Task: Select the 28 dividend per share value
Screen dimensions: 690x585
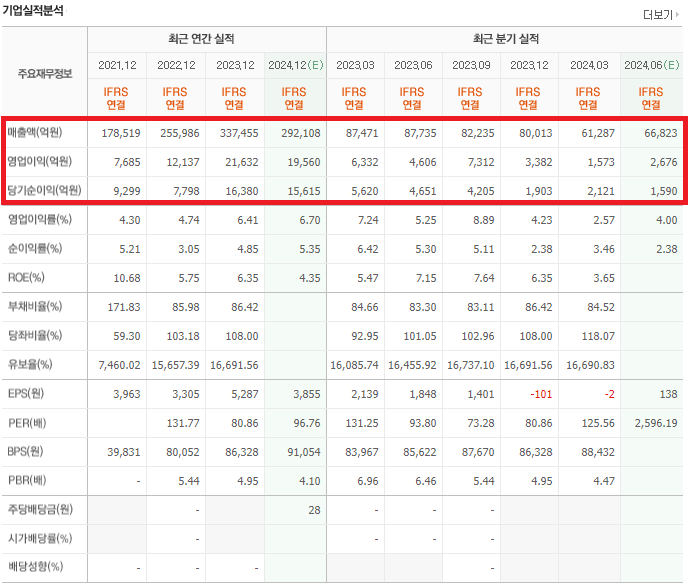Action: tap(314, 511)
